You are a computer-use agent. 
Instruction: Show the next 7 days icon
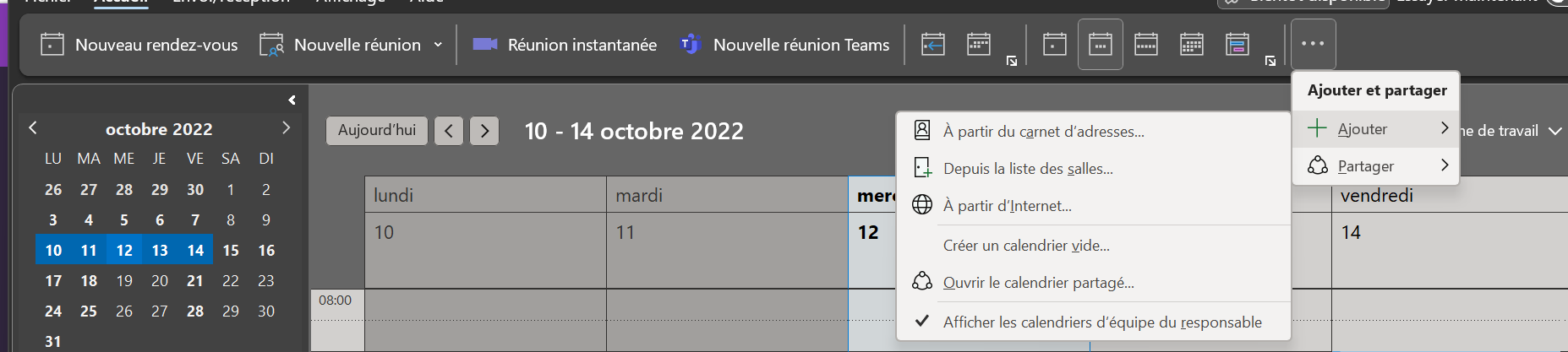pos(979,44)
